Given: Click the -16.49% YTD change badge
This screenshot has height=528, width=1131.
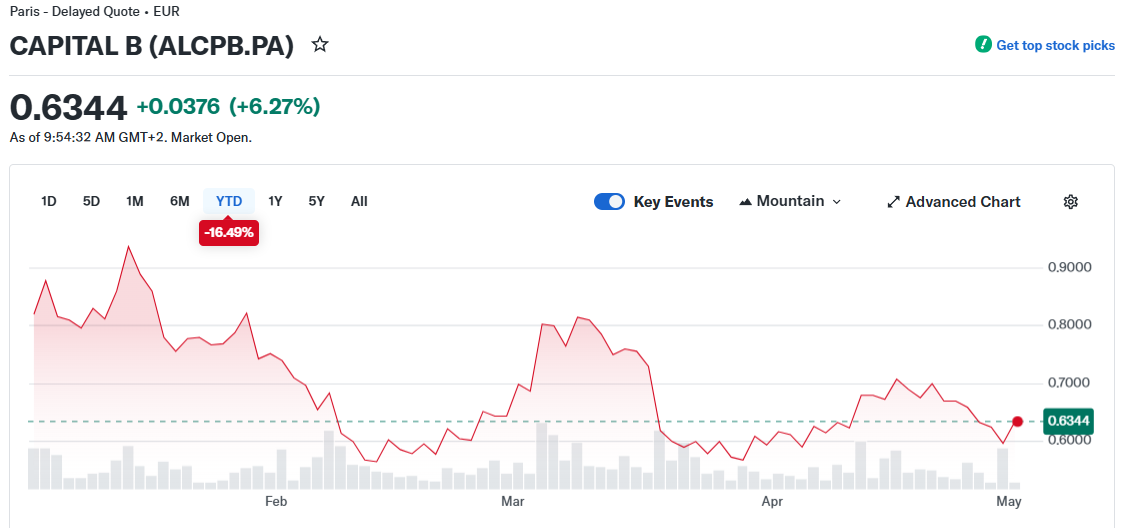Looking at the screenshot, I should click(229, 233).
